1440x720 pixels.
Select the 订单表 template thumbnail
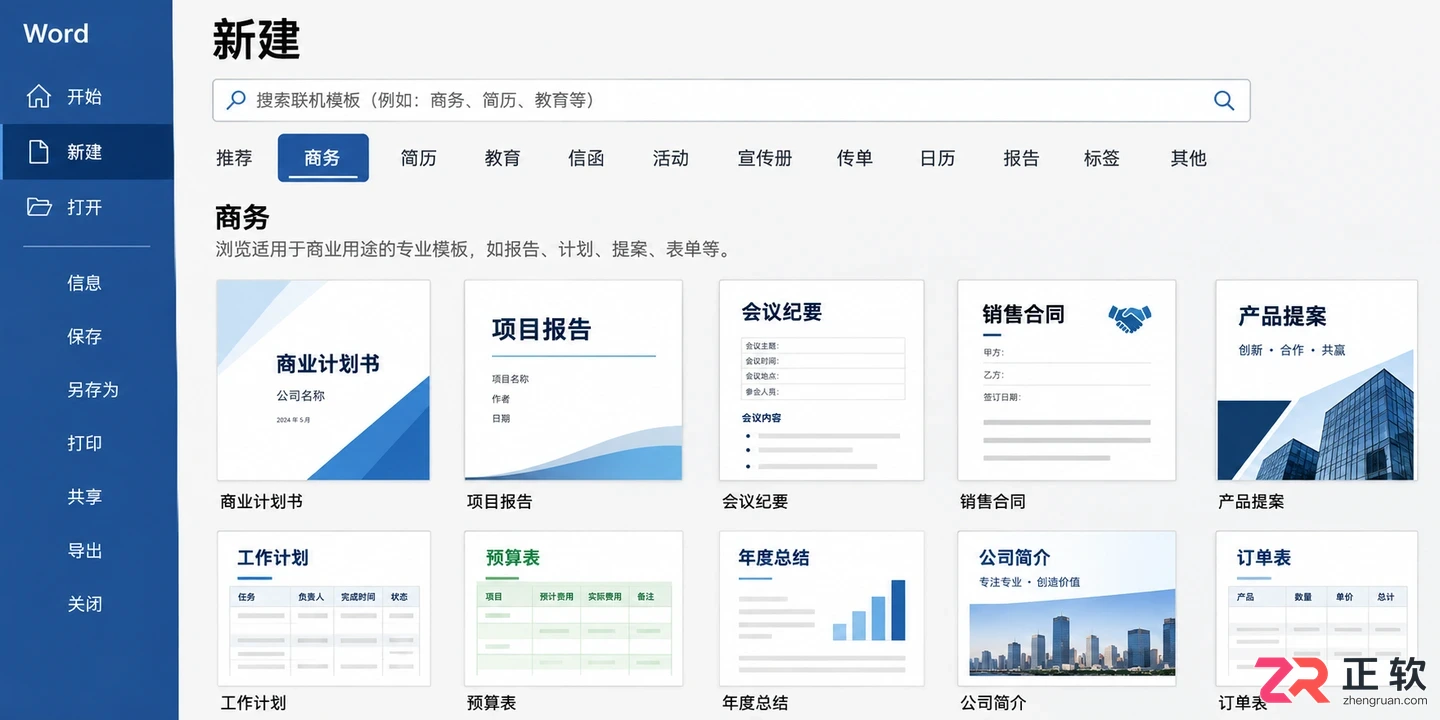click(1316, 609)
